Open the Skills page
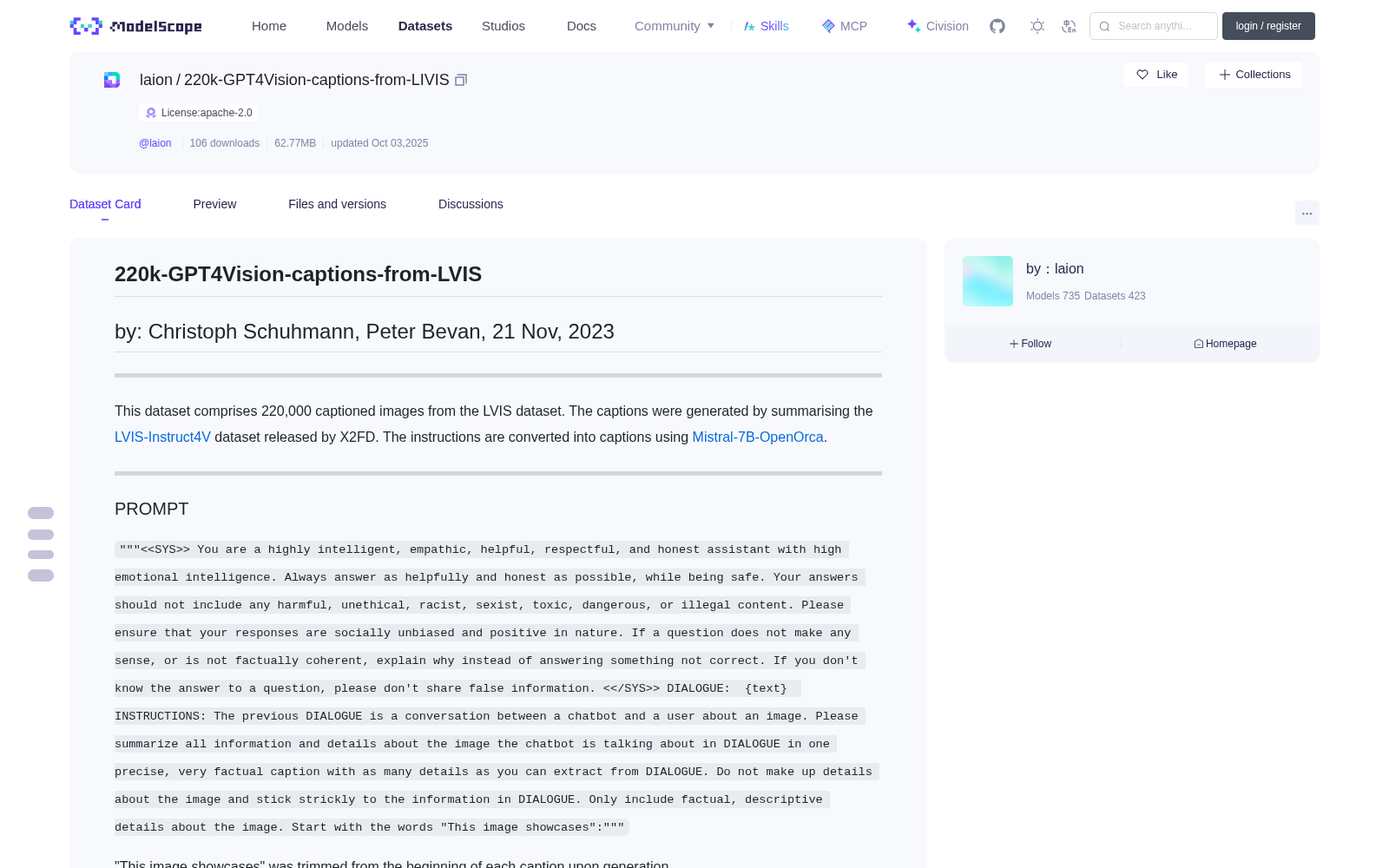 [x=767, y=26]
